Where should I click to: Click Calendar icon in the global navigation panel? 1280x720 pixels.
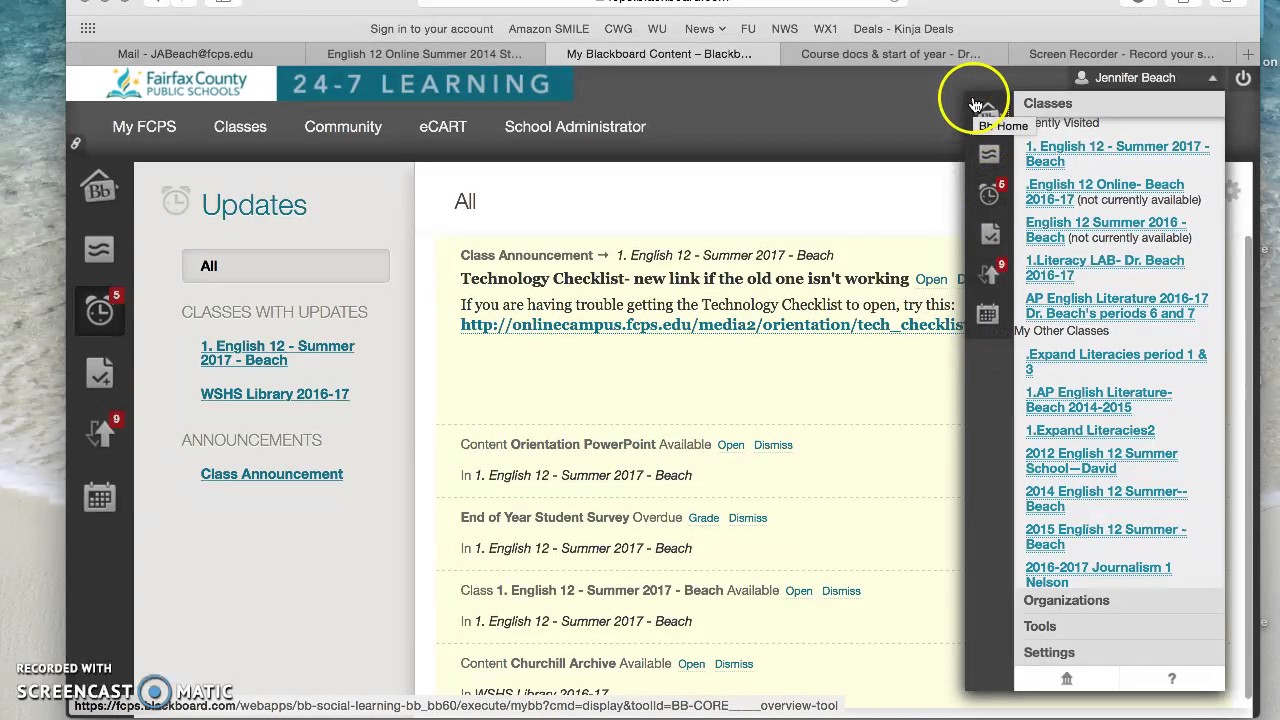[x=988, y=314]
